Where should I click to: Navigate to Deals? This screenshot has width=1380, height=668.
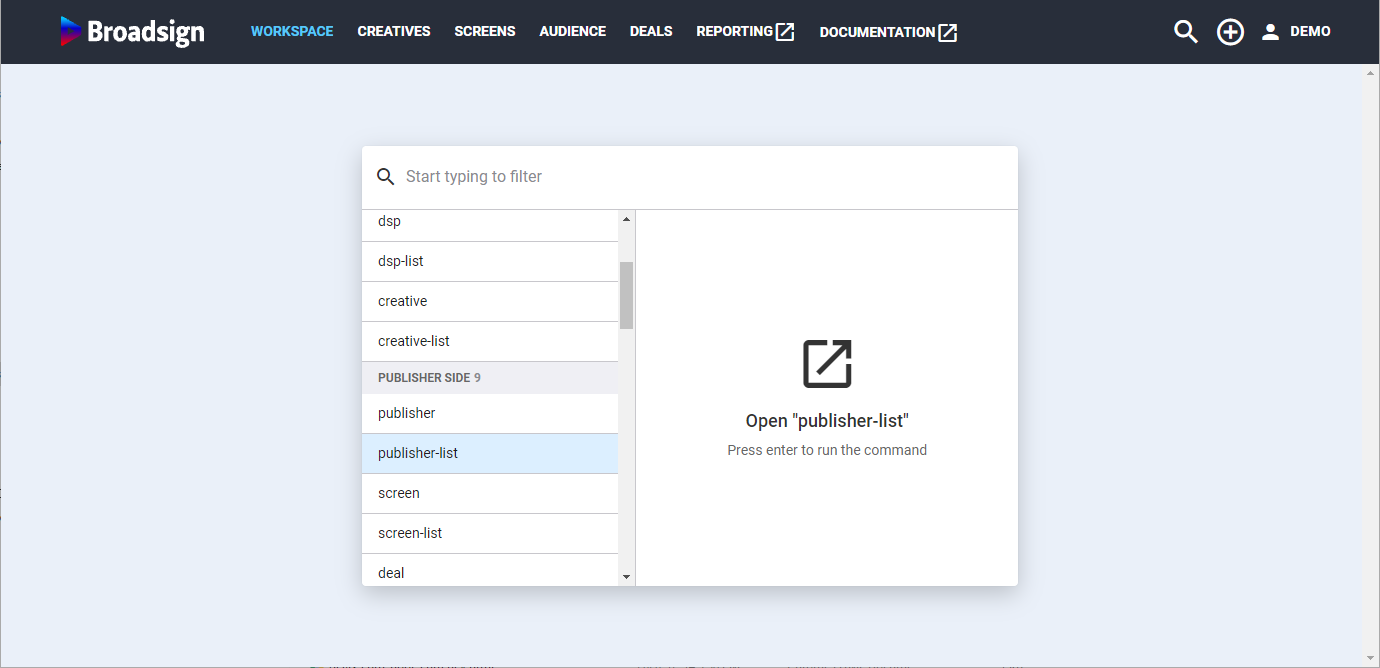[651, 32]
